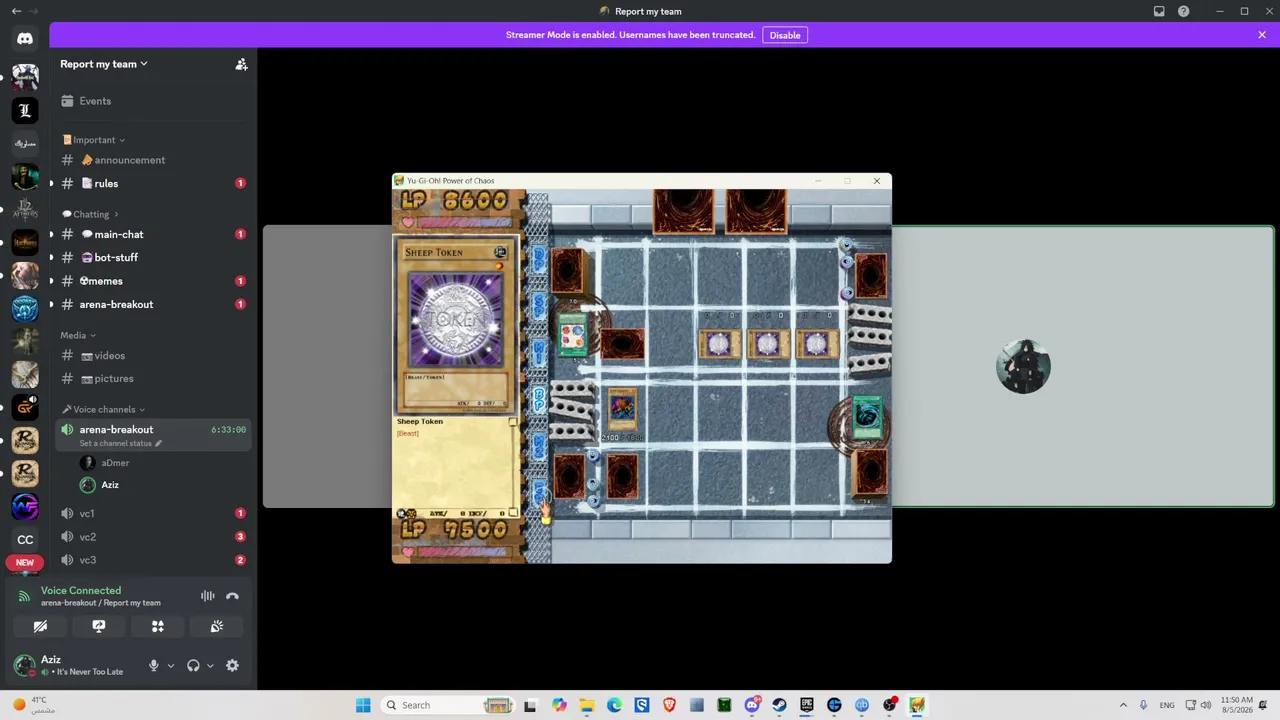Disable Streamer Mode
The width and height of the screenshot is (1280, 720).
point(785,35)
